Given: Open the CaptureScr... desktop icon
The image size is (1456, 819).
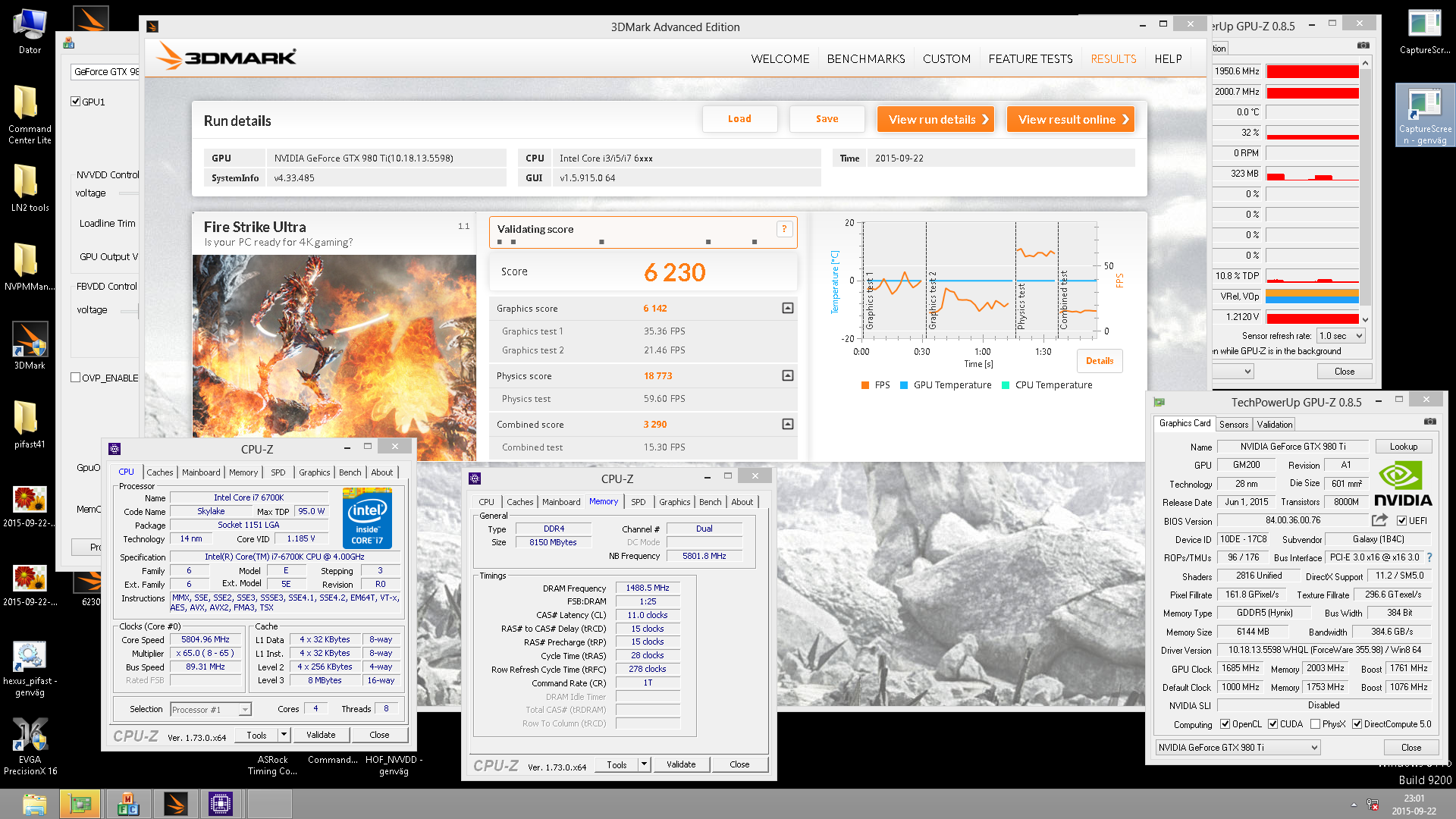Looking at the screenshot, I should coord(1425,30).
